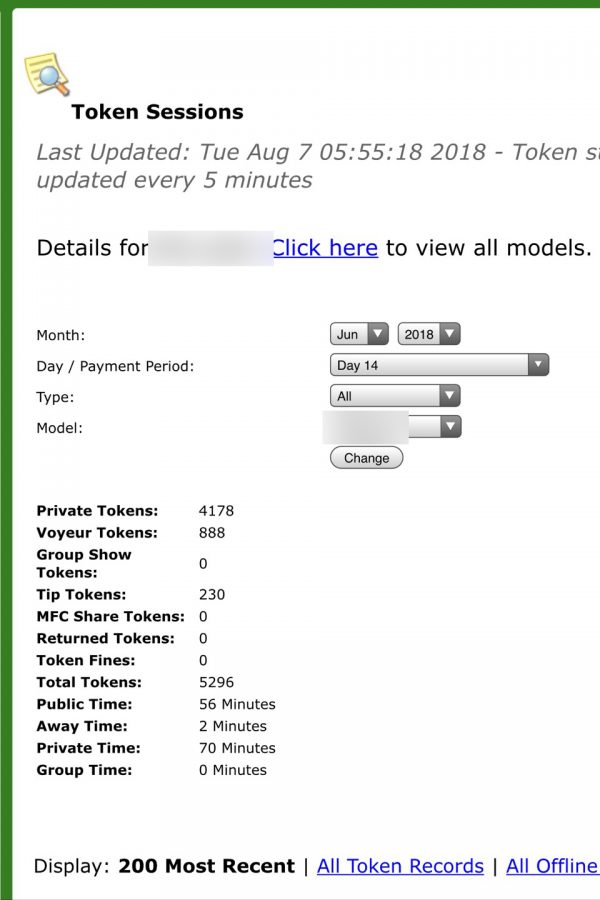Click the Month field label
Viewport: 600px width, 900px height.
61,335
